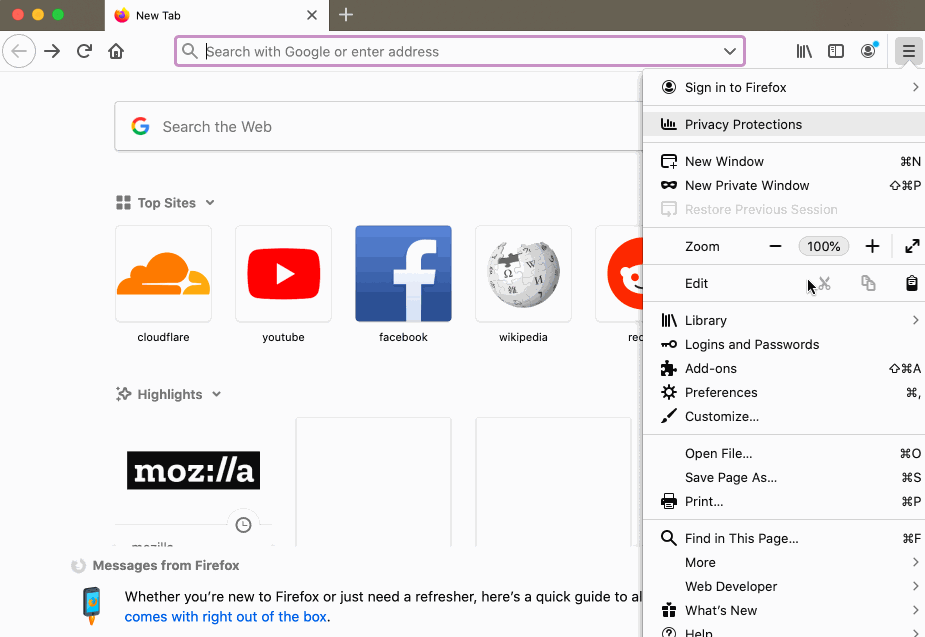Viewport: 925px width, 637px height.
Task: Open the address bar history dropdown
Action: click(730, 51)
